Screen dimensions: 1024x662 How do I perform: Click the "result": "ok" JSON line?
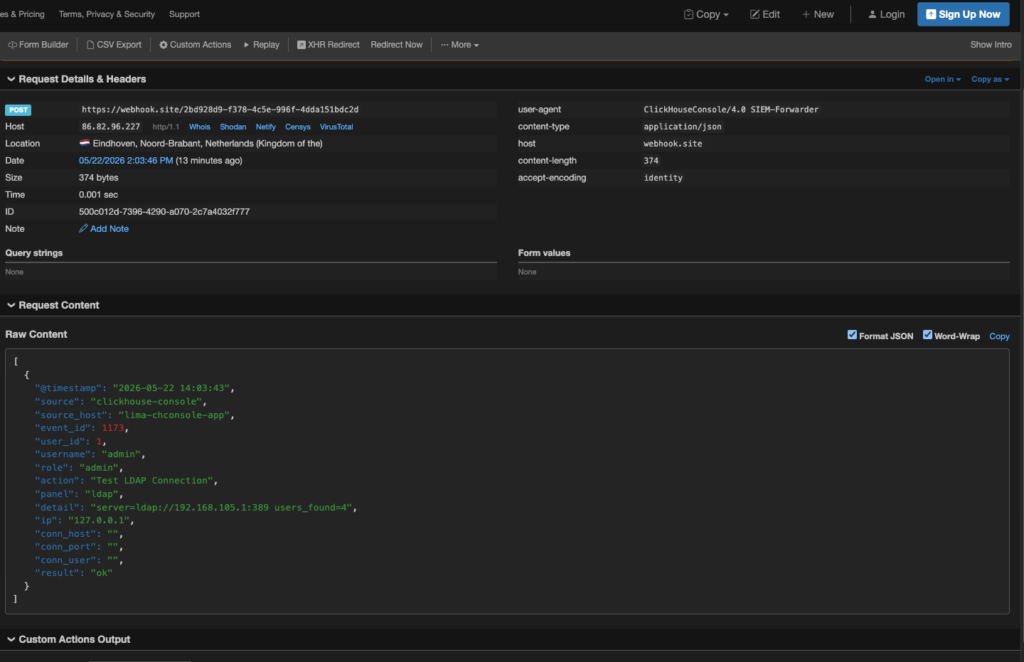[x=73, y=573]
